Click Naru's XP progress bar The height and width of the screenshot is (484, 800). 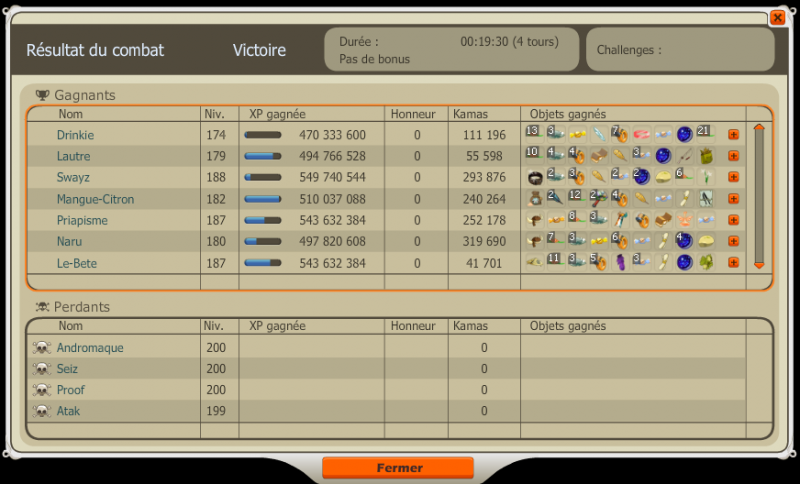(263, 242)
